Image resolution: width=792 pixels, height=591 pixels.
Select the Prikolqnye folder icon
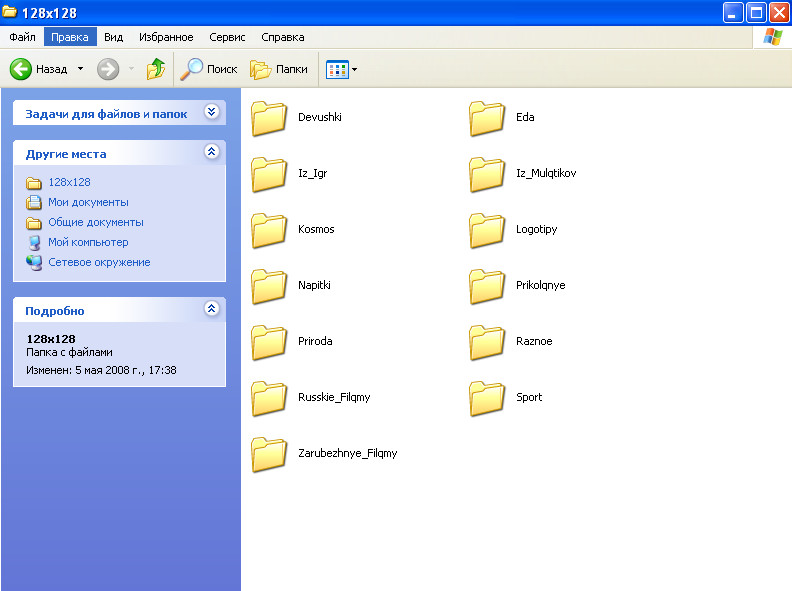pos(487,286)
